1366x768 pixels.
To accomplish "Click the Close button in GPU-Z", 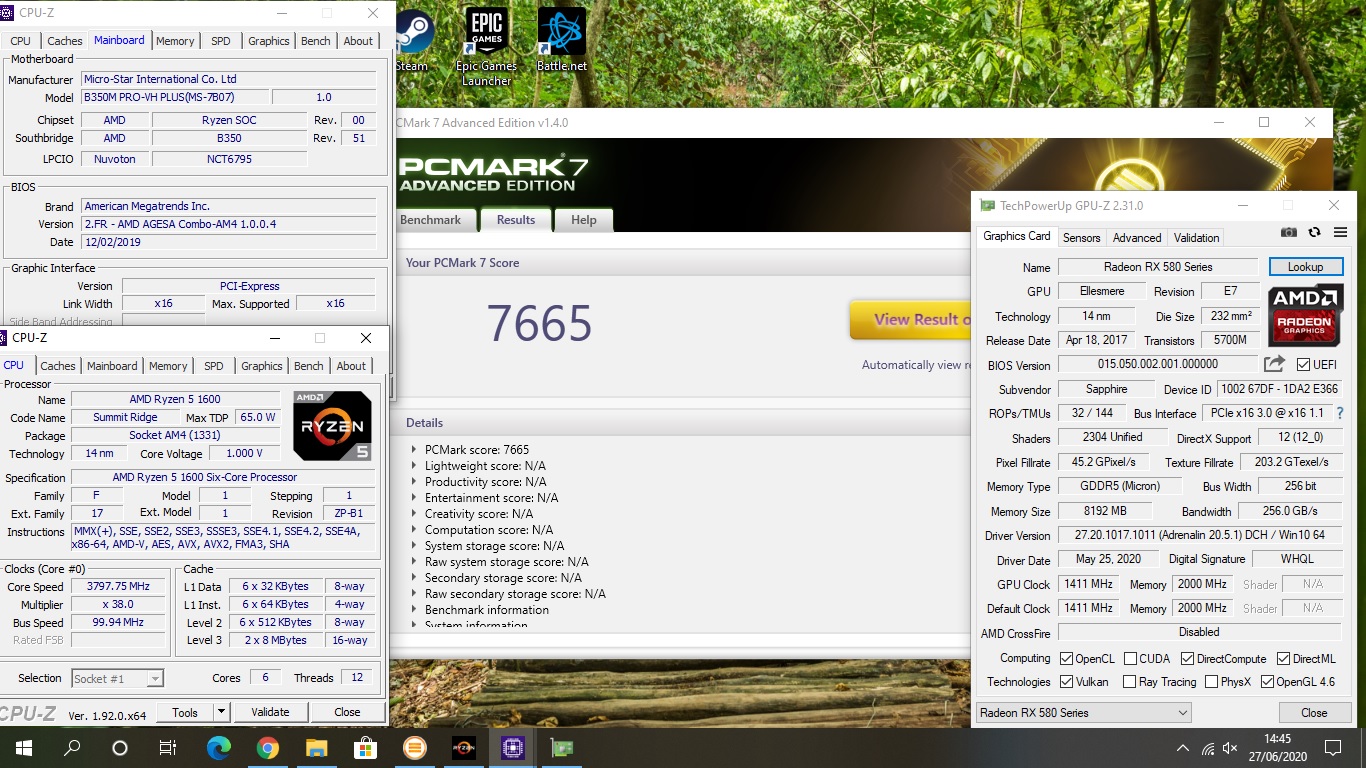I will pos(1314,713).
